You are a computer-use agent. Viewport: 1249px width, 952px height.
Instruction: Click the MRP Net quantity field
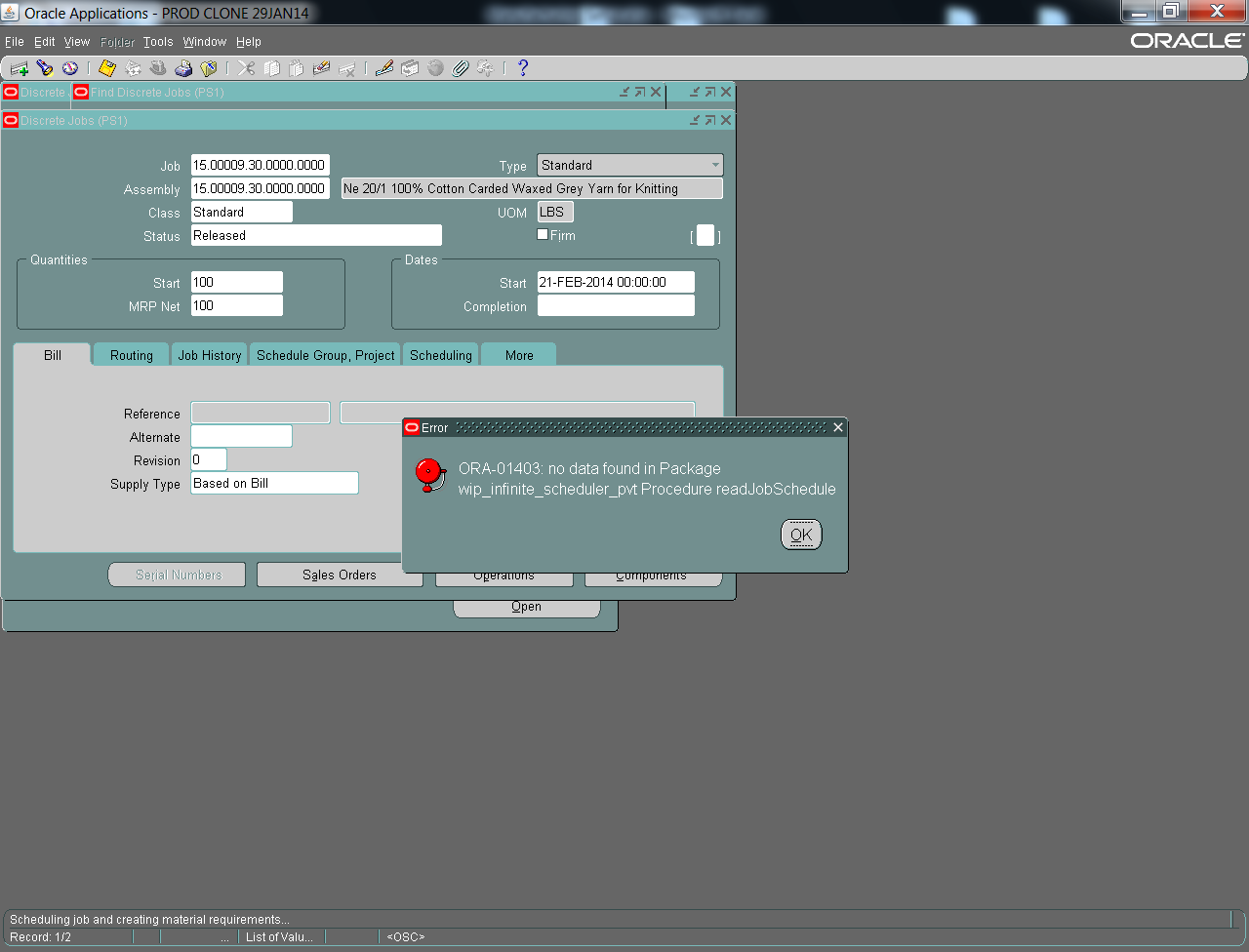pos(237,305)
